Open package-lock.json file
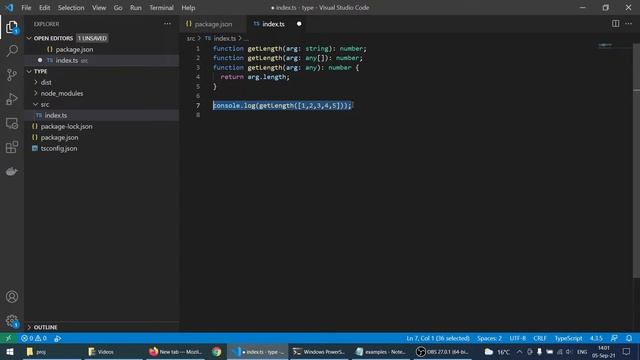Screen dimensions: 640x360 tap(102, 127)
